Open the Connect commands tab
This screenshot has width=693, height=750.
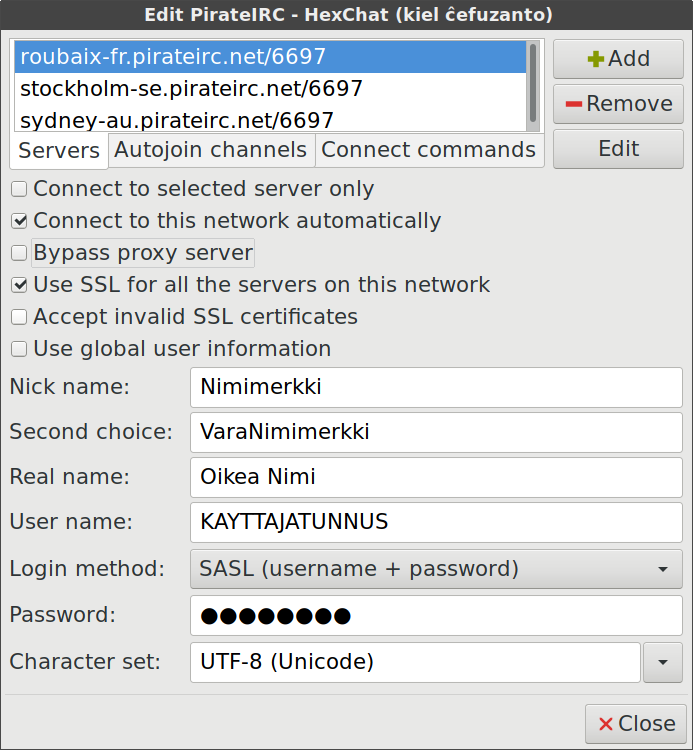[428, 150]
